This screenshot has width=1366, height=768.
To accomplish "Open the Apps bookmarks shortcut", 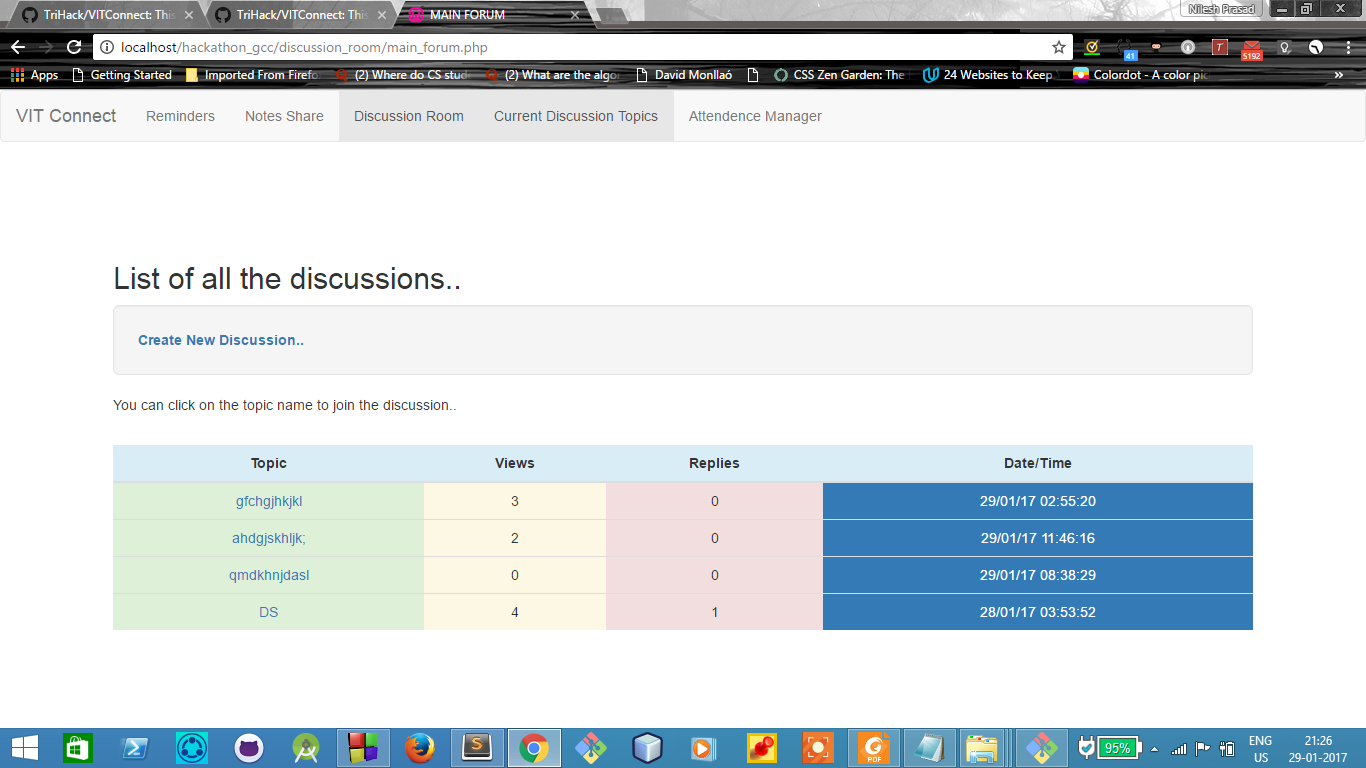I will pos(34,75).
